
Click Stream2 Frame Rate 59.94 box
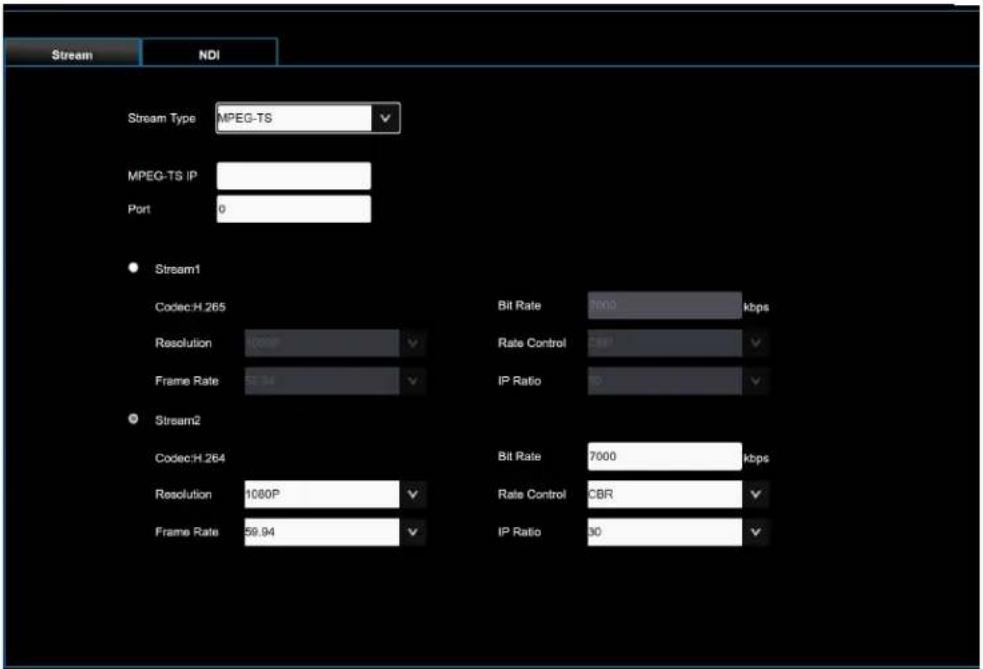click(x=322, y=532)
